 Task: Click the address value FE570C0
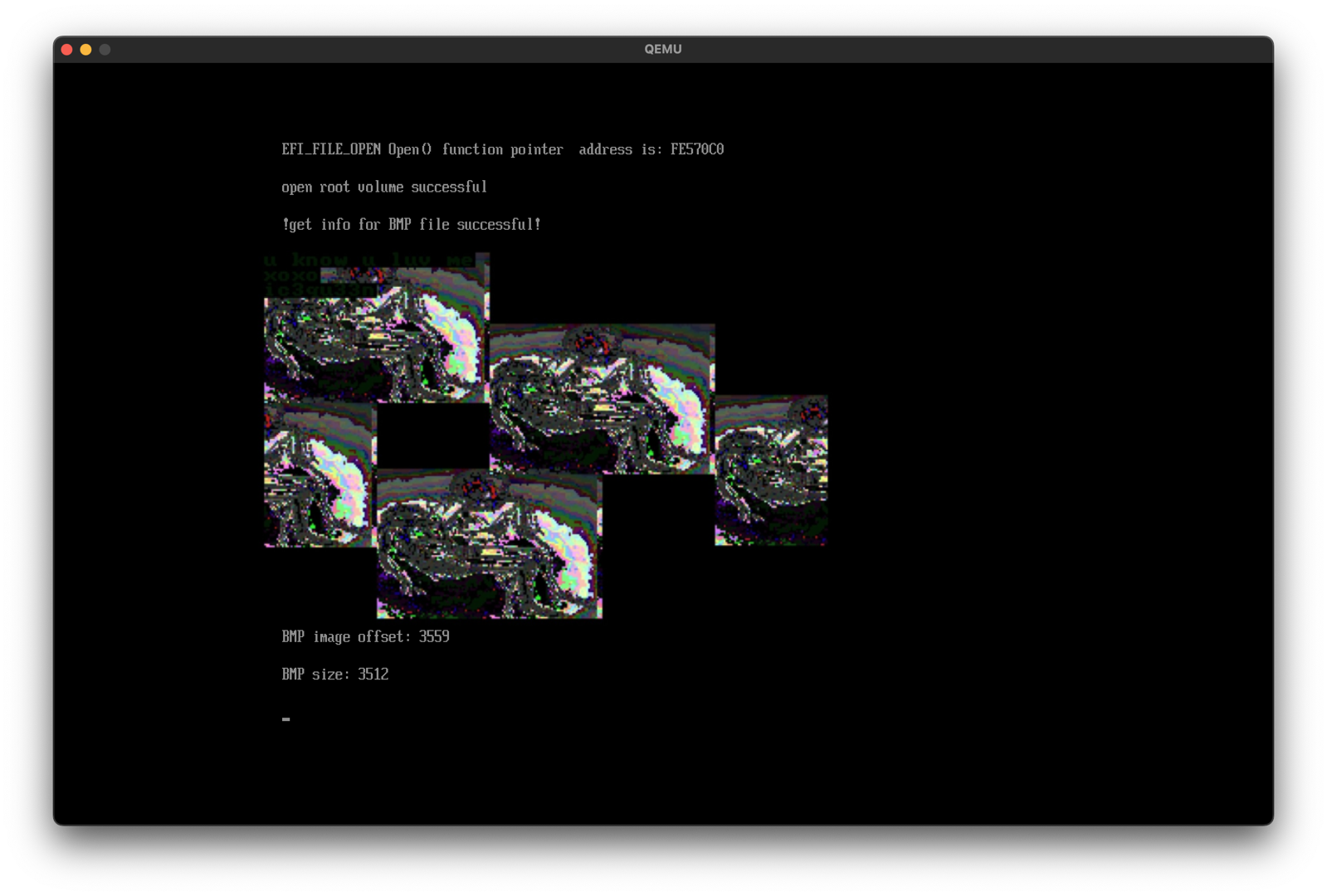coord(696,149)
